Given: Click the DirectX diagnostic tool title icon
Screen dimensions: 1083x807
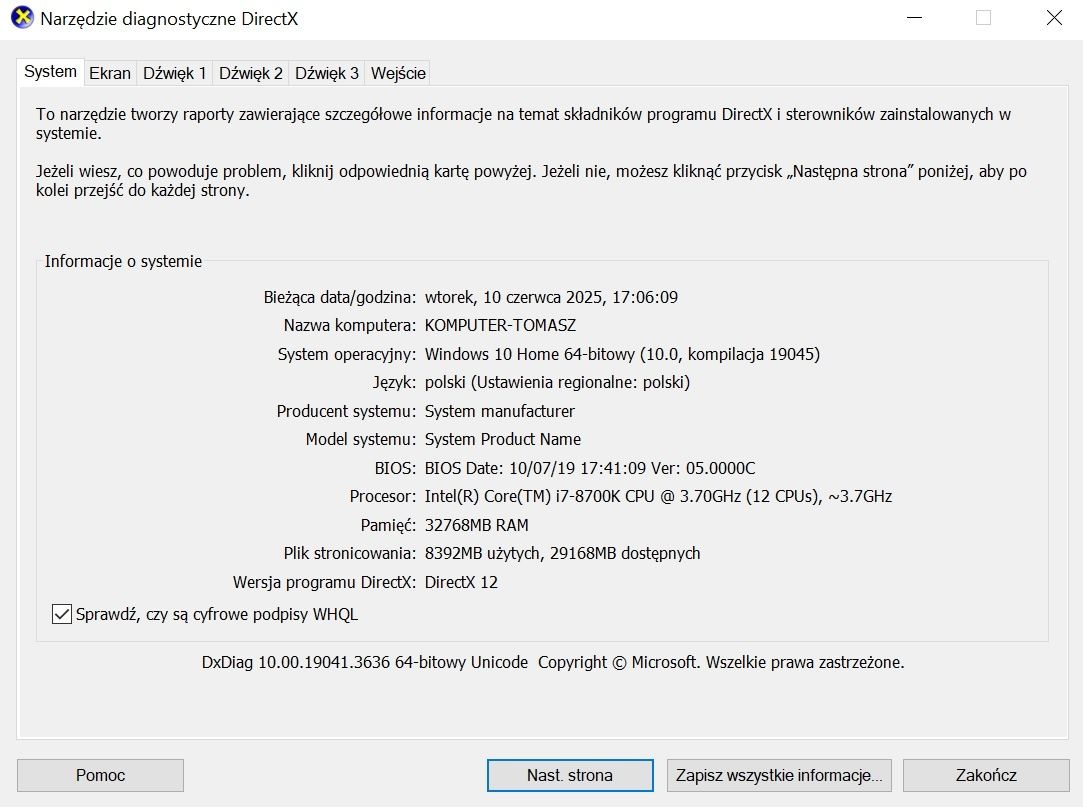Looking at the screenshot, I should [22, 18].
